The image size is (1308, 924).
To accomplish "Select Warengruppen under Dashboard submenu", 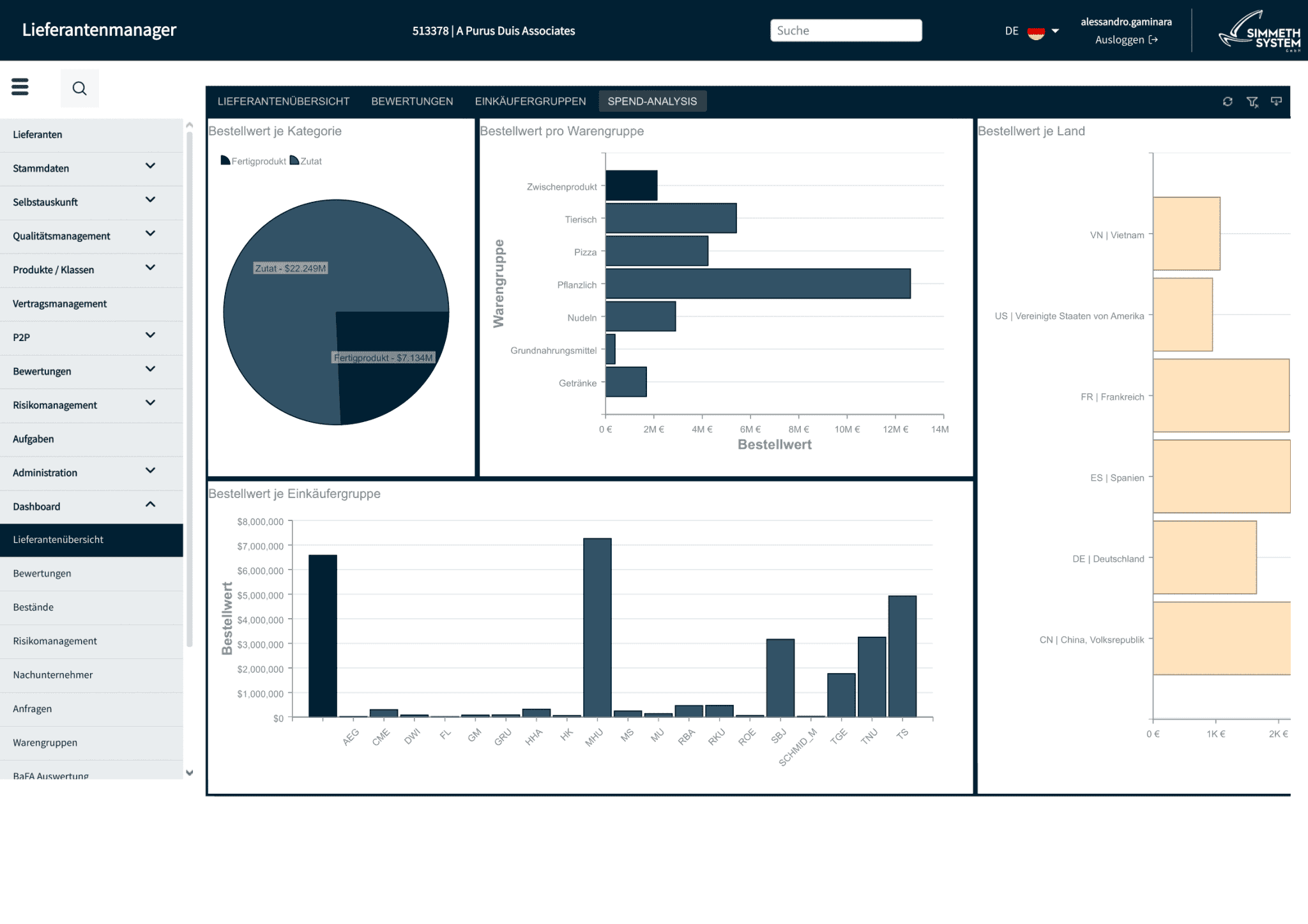I will [x=45, y=743].
